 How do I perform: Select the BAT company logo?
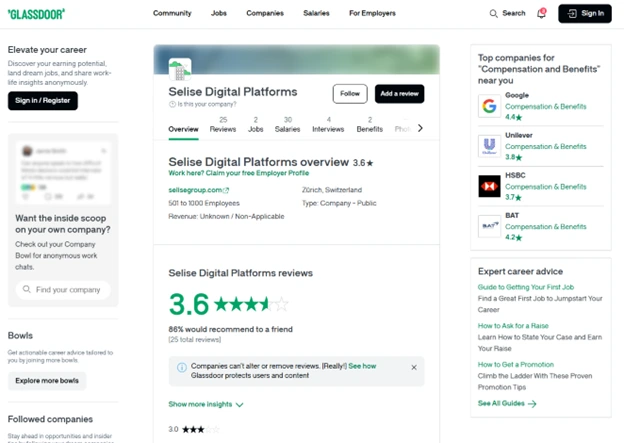tap(489, 227)
